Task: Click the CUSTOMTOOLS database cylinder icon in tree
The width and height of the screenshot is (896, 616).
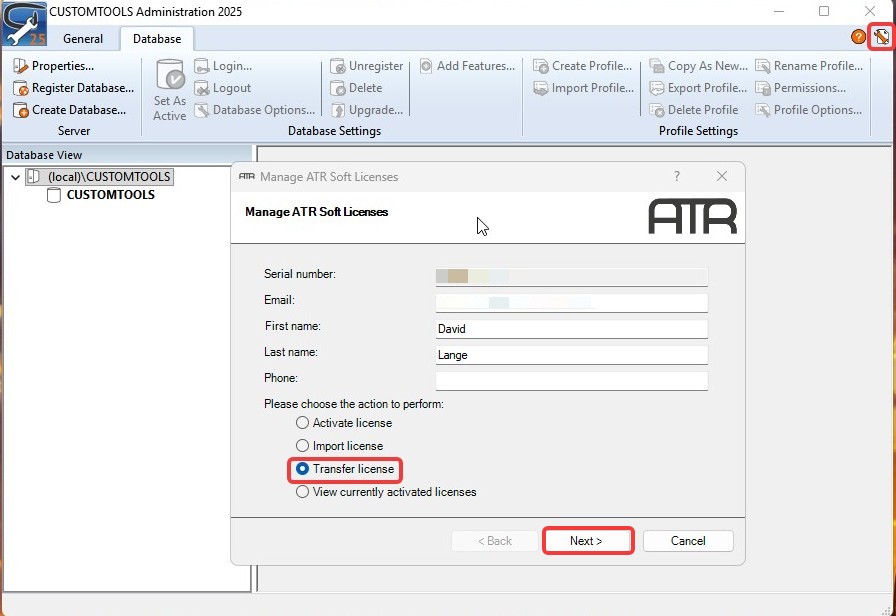Action: [x=54, y=195]
